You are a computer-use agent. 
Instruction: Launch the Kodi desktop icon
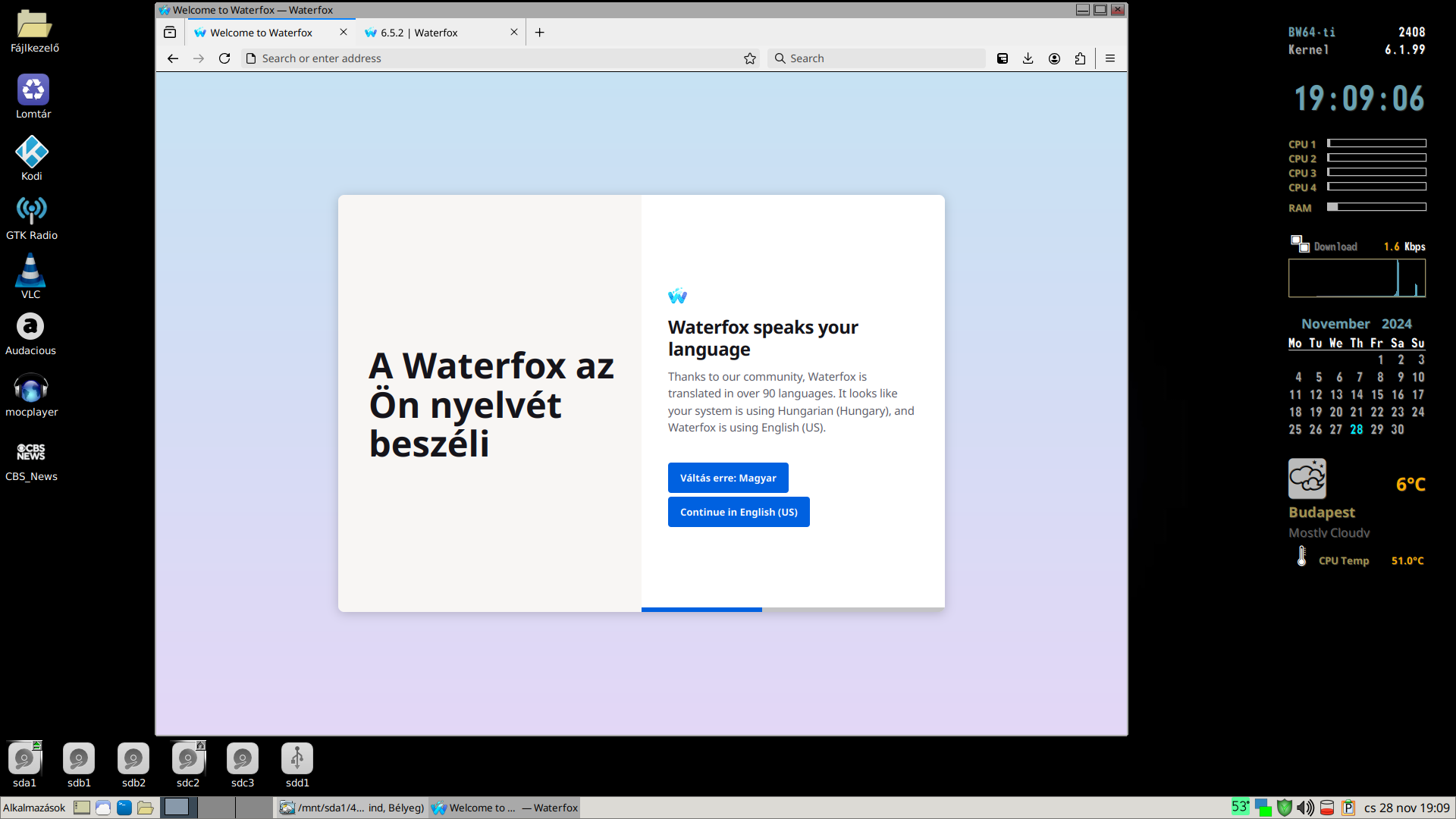tap(32, 158)
